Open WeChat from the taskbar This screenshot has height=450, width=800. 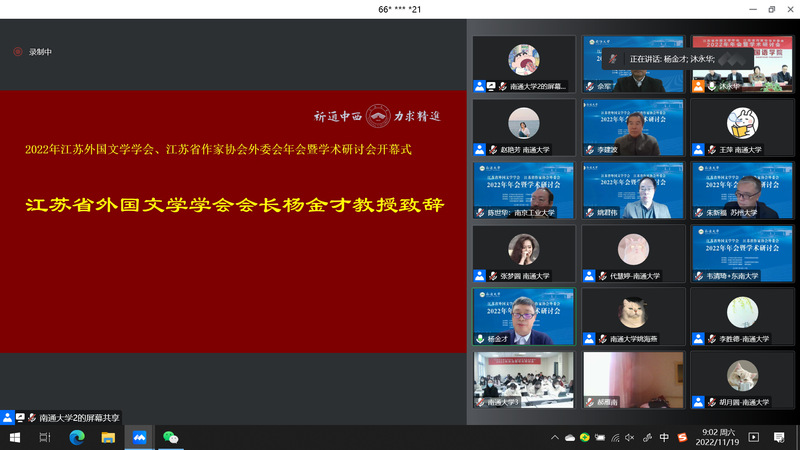pos(171,437)
